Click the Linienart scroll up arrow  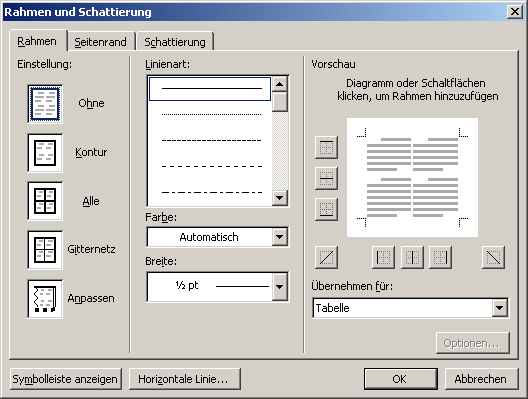pyautogui.click(x=279, y=84)
